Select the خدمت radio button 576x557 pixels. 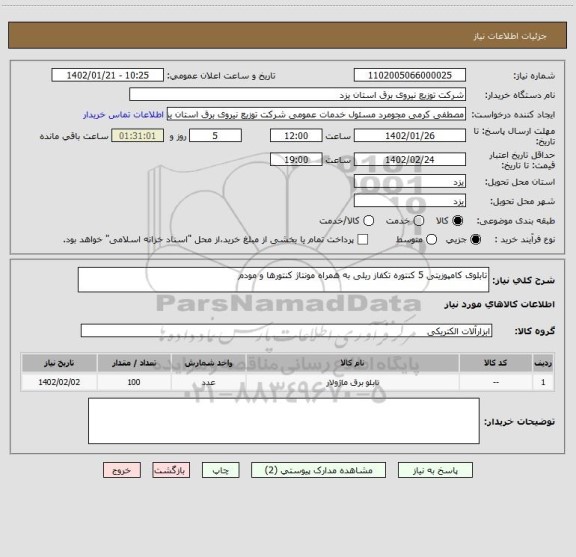point(419,221)
